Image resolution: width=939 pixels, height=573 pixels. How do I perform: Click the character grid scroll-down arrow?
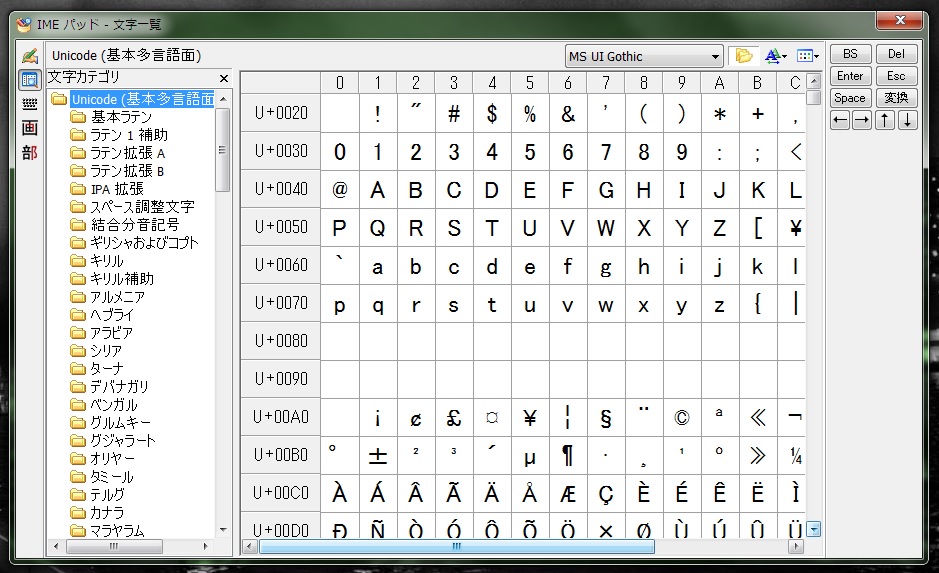(813, 529)
